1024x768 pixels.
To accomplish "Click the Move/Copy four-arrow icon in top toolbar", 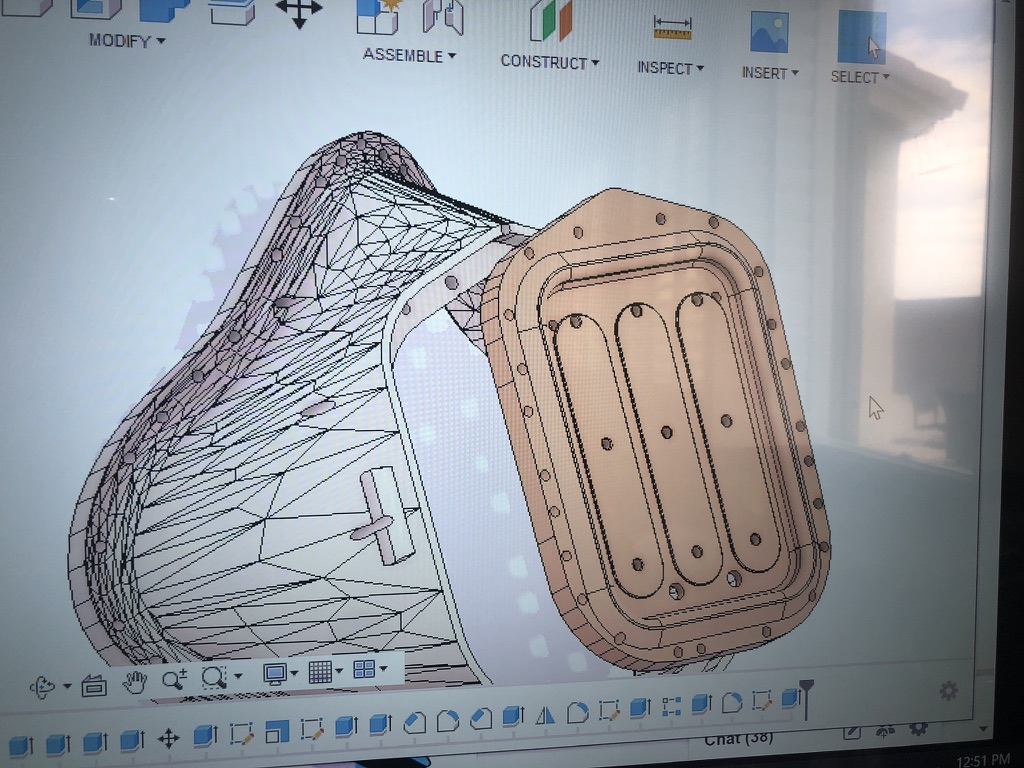I will click(x=298, y=12).
